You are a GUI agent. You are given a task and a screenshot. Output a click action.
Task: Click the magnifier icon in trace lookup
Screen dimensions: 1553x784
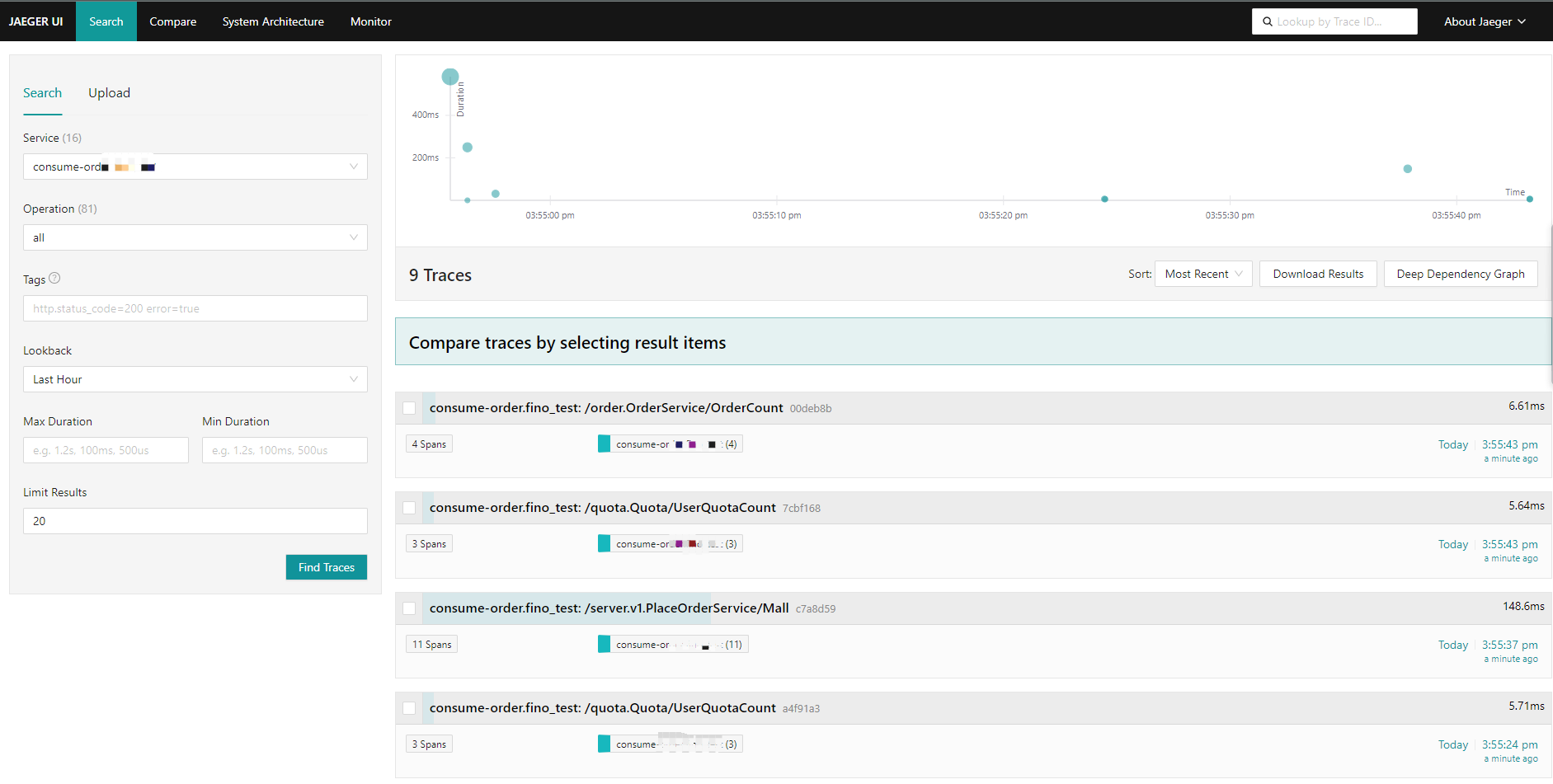point(1268,21)
